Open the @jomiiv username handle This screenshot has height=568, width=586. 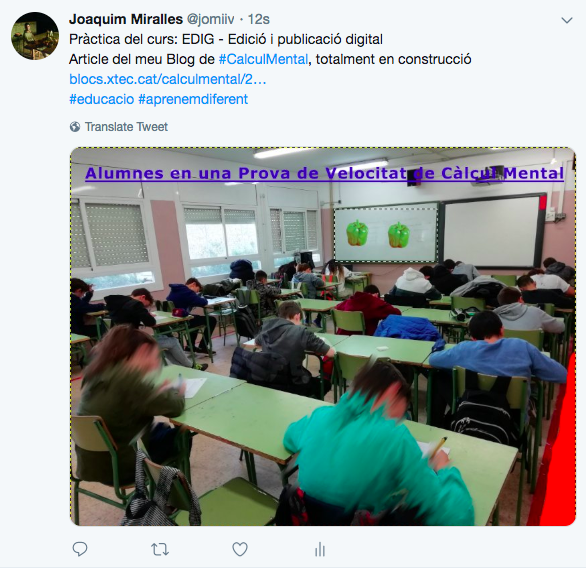210,19
